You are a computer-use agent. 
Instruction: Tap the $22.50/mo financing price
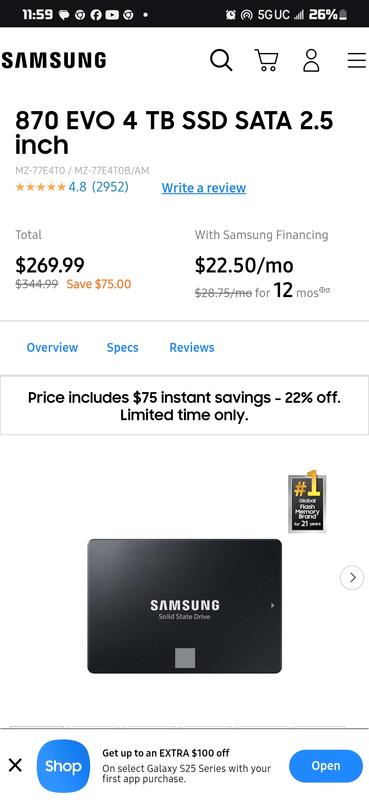tap(244, 265)
